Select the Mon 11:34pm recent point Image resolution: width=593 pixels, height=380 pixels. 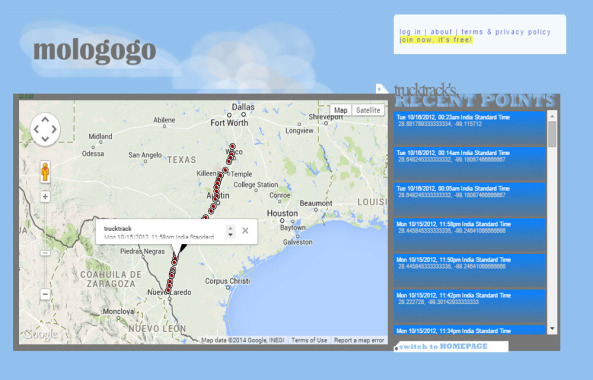(469, 330)
